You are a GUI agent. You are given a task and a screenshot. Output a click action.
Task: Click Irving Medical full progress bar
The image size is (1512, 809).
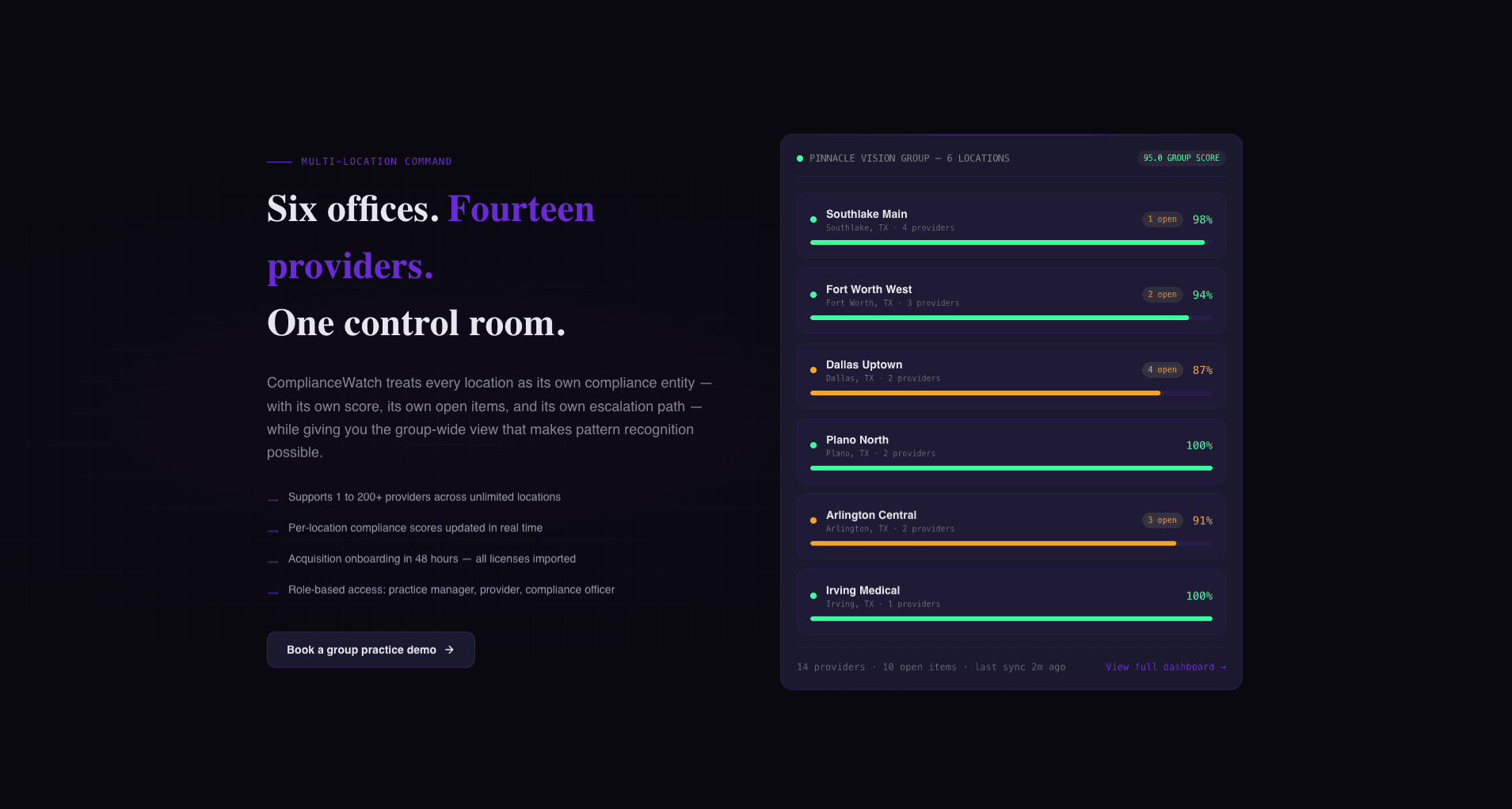tap(1011, 619)
